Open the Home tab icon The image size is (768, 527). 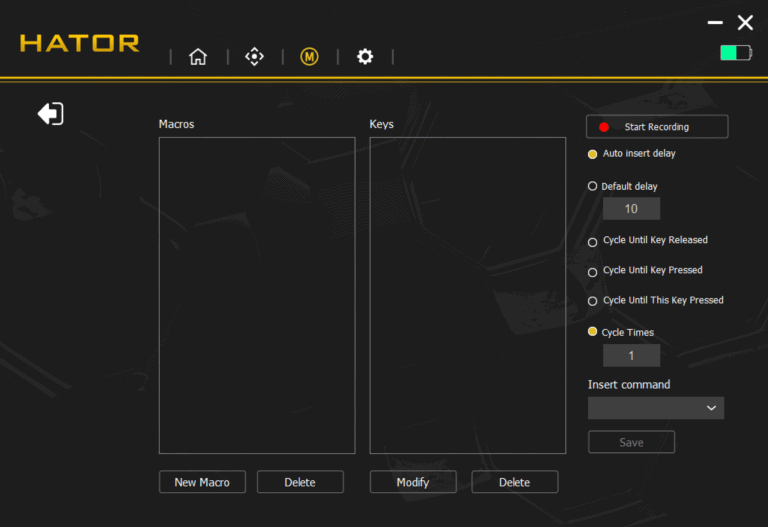click(x=198, y=57)
